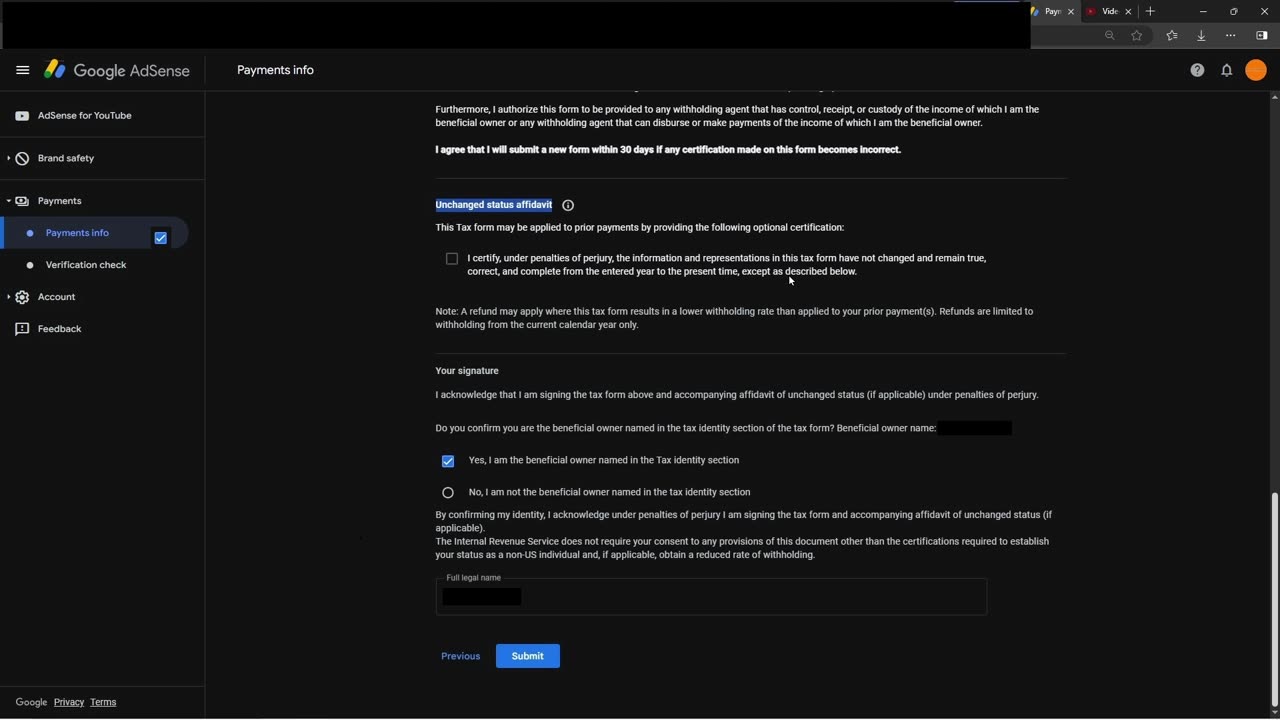Screen dimensions: 1280x720
Task: Click the highlighted Unchanged status affidavit heading
Action: [x=494, y=205]
